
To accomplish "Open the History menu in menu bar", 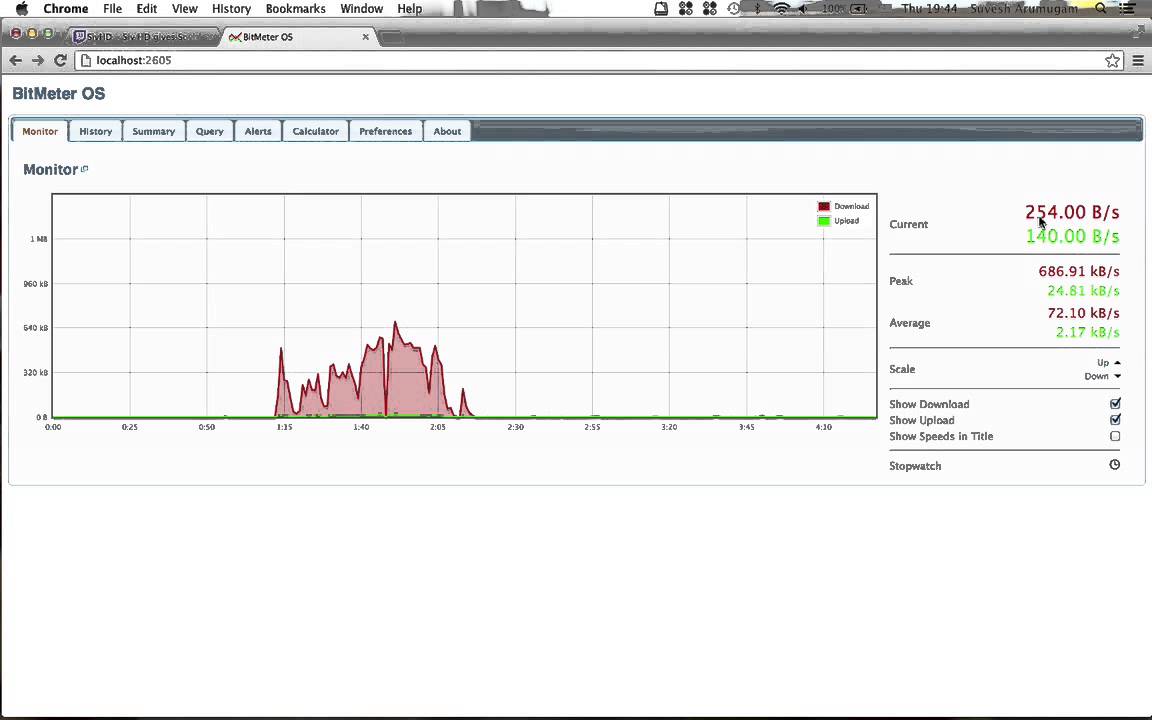I will (231, 9).
